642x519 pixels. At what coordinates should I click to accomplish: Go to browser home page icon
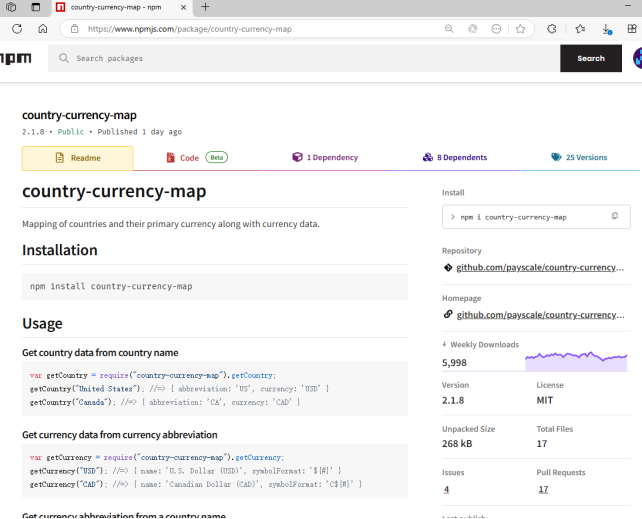click(43, 29)
